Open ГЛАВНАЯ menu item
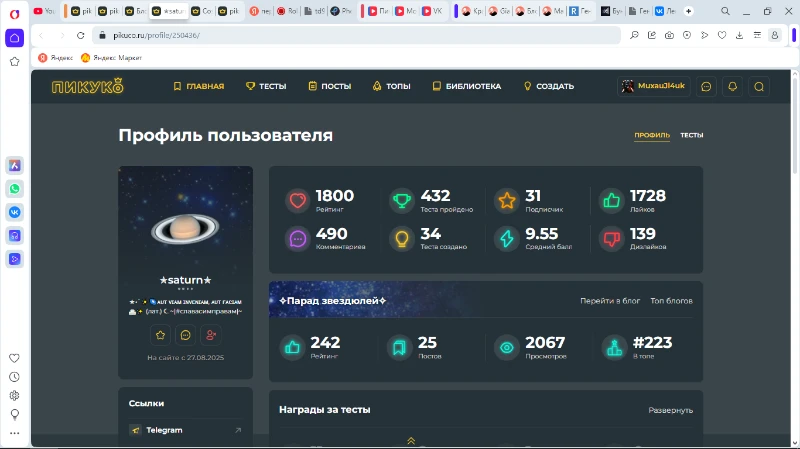 [199, 86]
